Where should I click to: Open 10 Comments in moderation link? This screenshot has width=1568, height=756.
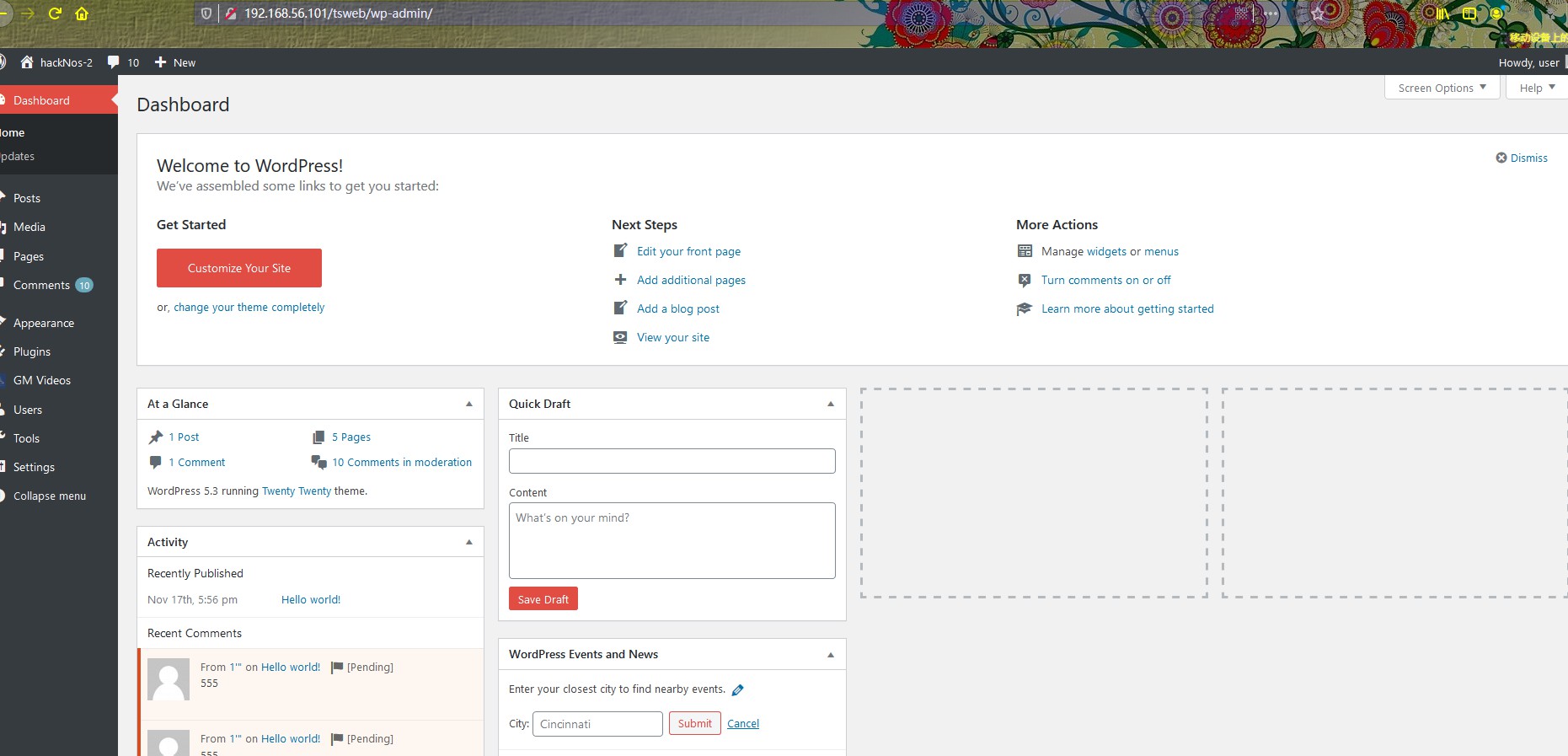[402, 462]
